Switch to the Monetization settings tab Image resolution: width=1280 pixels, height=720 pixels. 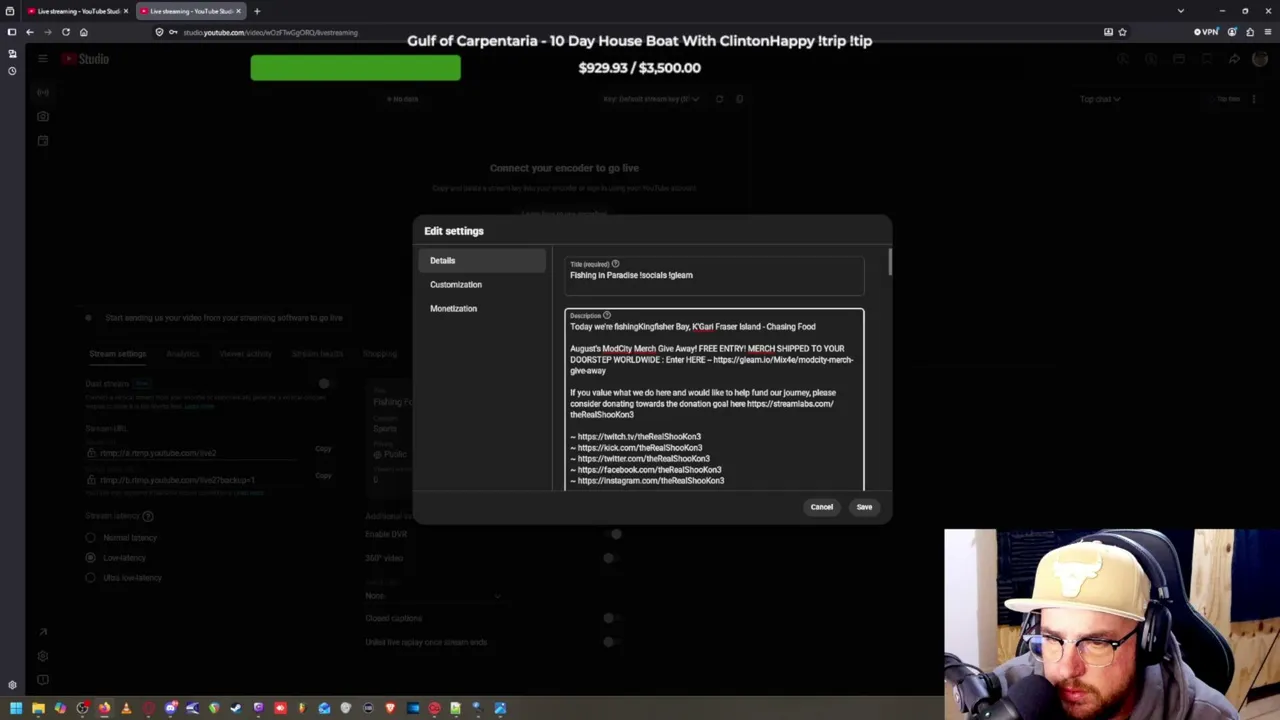482,309
